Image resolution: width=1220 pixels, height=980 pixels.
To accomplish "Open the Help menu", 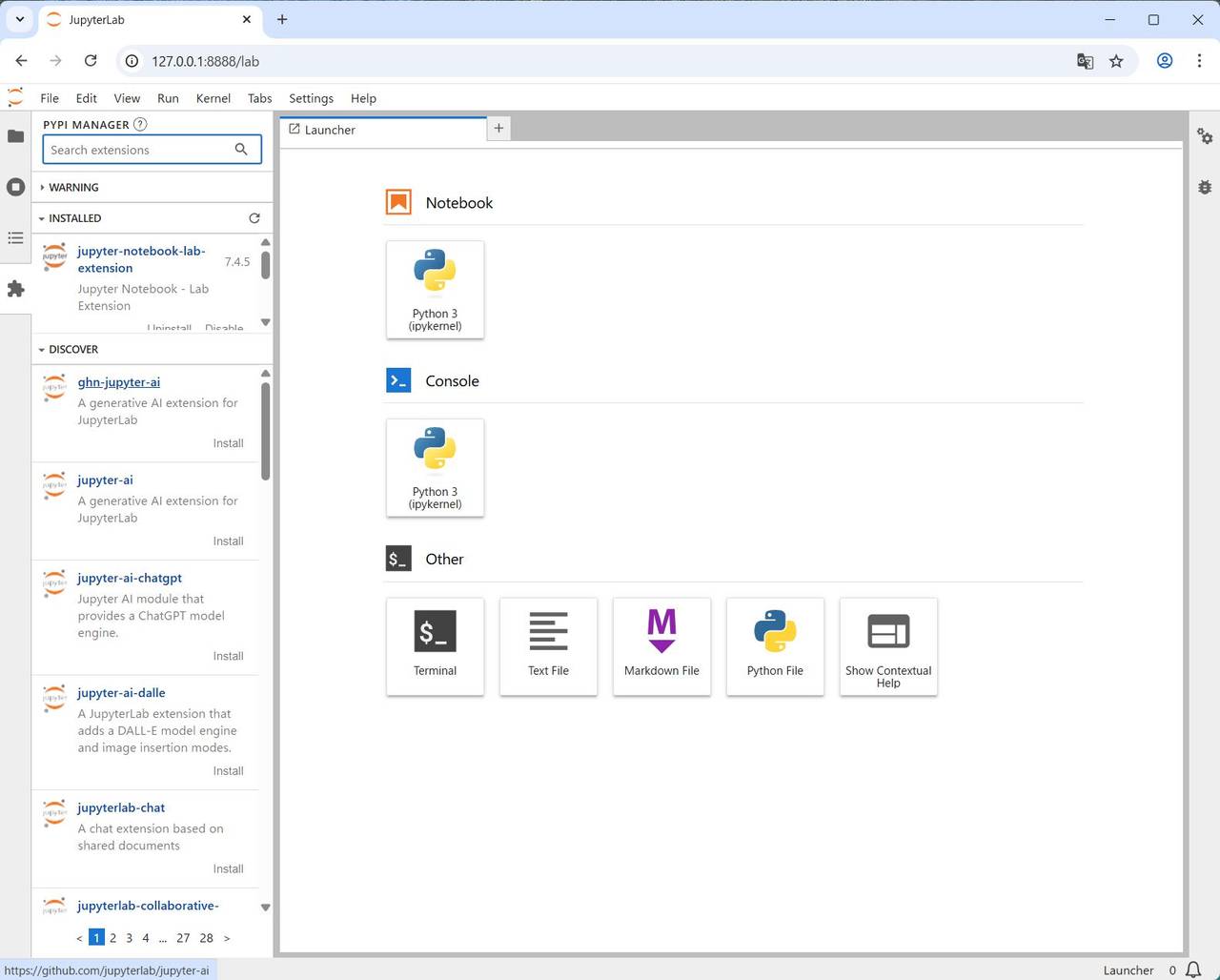I will tap(363, 98).
